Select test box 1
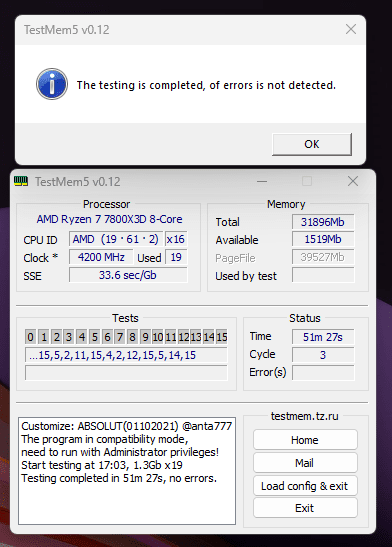392x547 pixels. click(x=44, y=337)
